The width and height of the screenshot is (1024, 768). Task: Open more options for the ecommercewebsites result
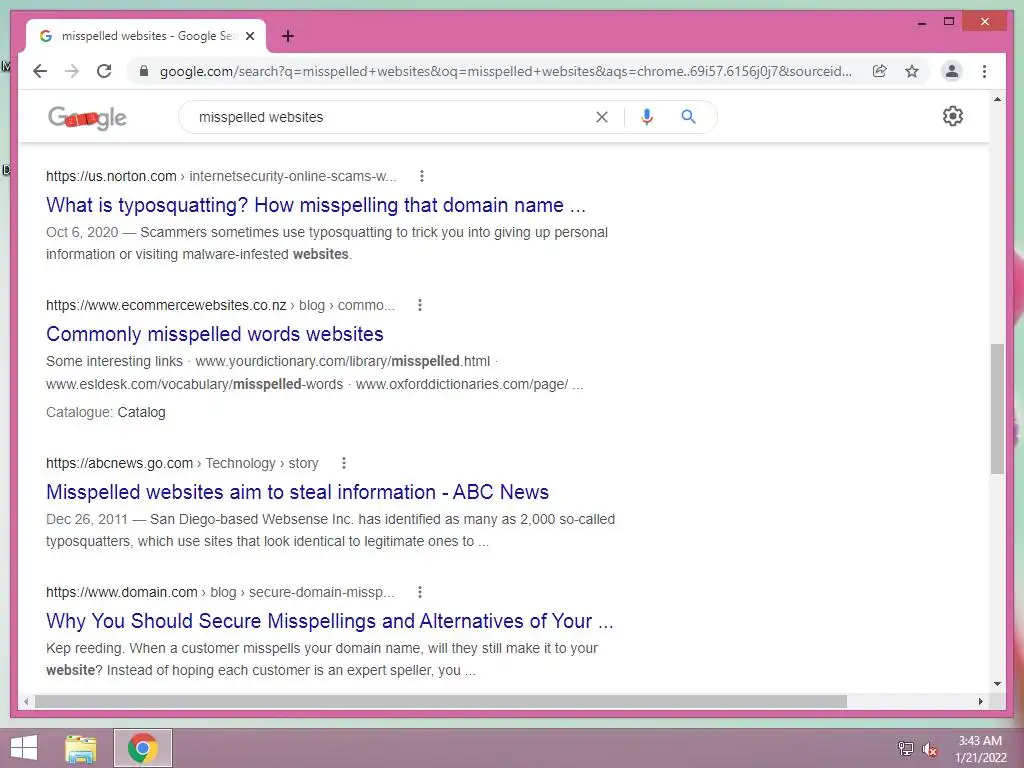(420, 305)
